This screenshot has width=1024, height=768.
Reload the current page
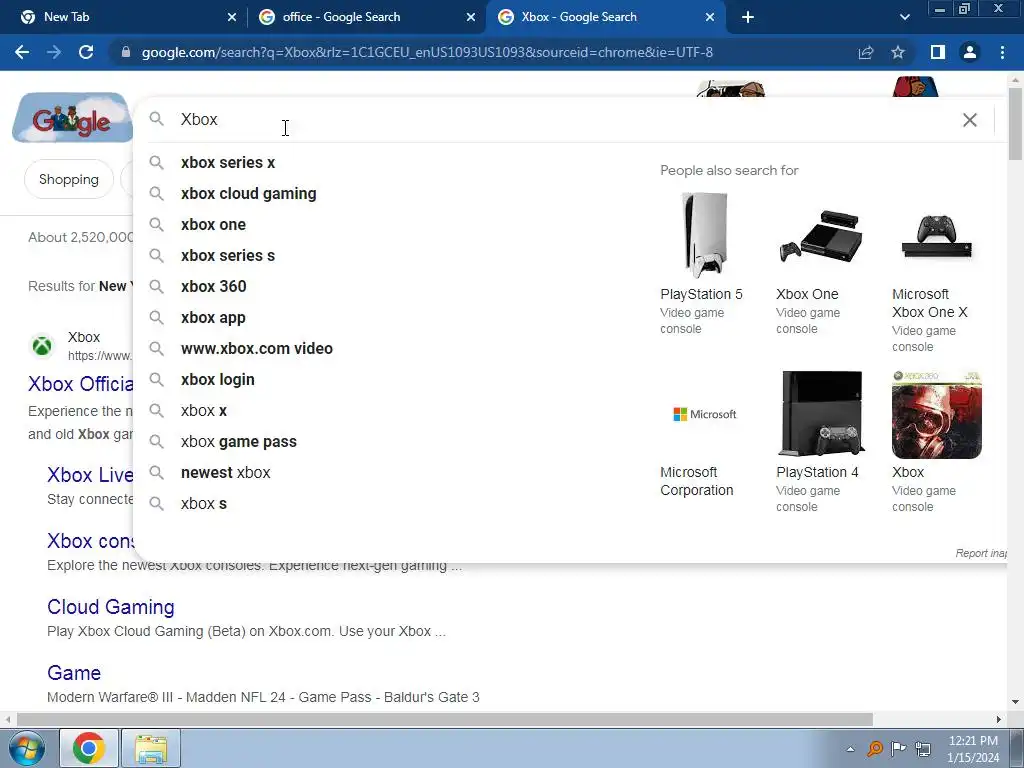(86, 52)
